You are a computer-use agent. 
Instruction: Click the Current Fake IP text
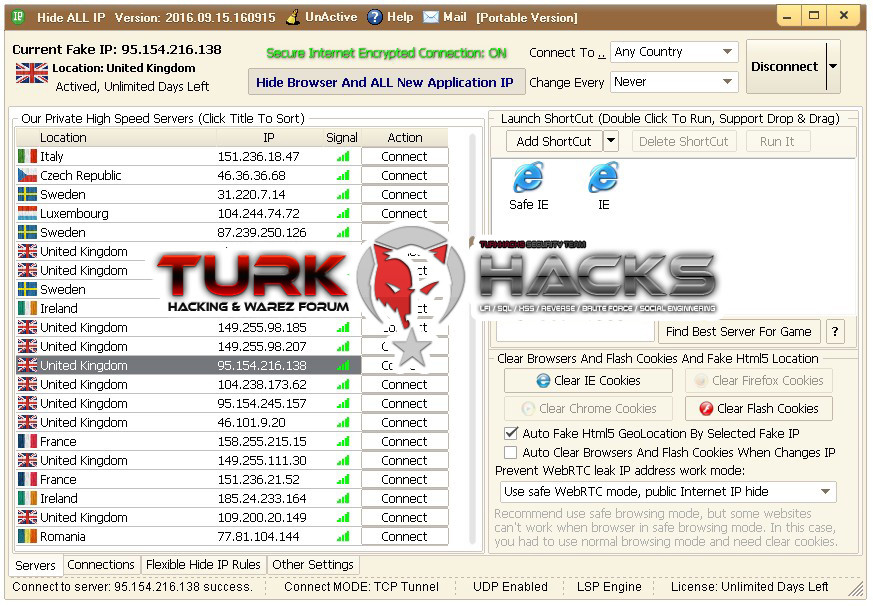pyautogui.click(x=117, y=50)
